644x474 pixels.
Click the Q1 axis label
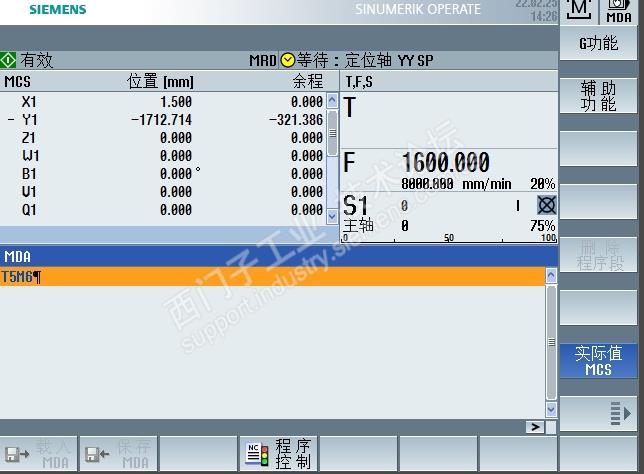click(x=29, y=210)
